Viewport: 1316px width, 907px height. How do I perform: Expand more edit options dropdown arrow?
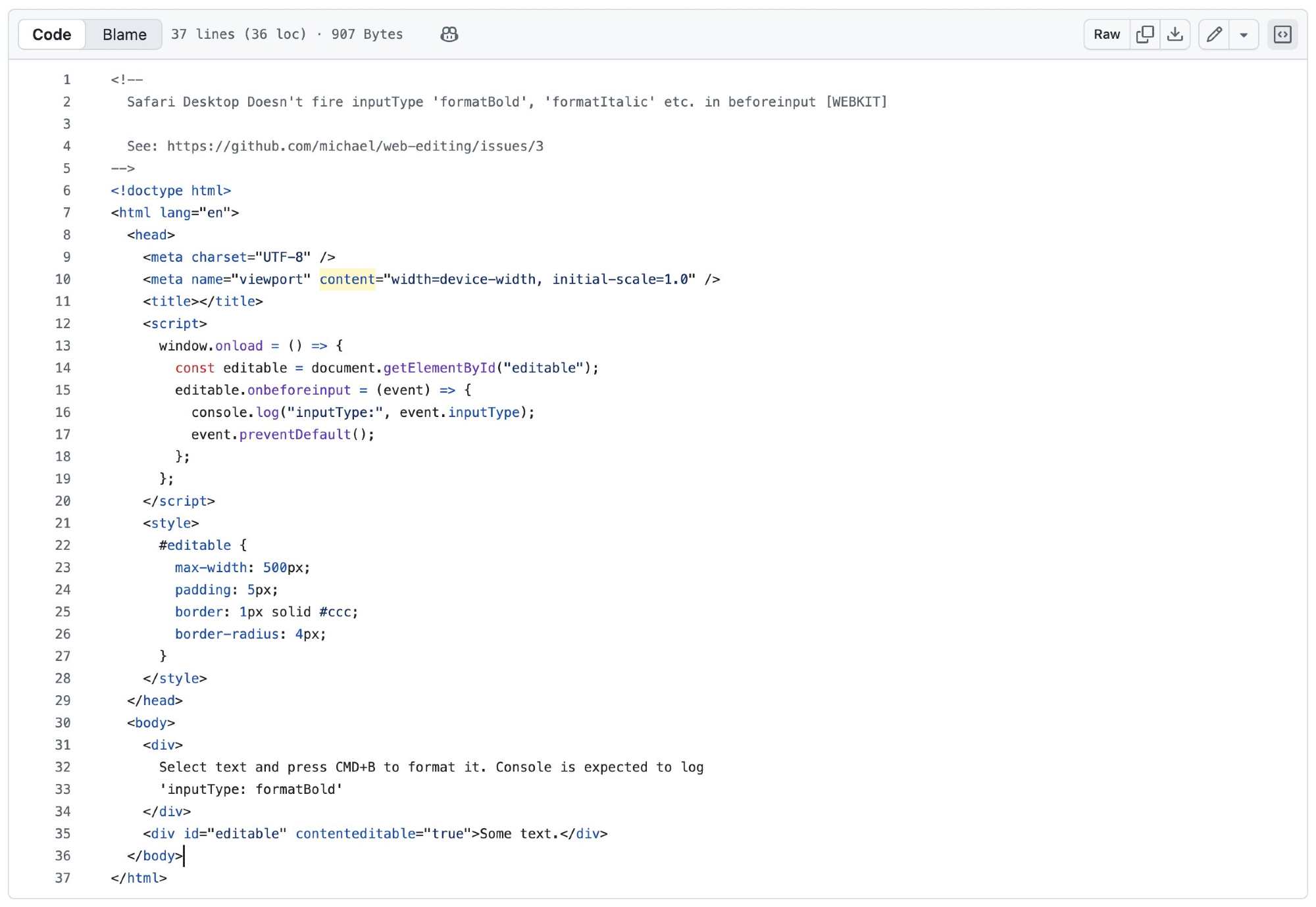1244,35
